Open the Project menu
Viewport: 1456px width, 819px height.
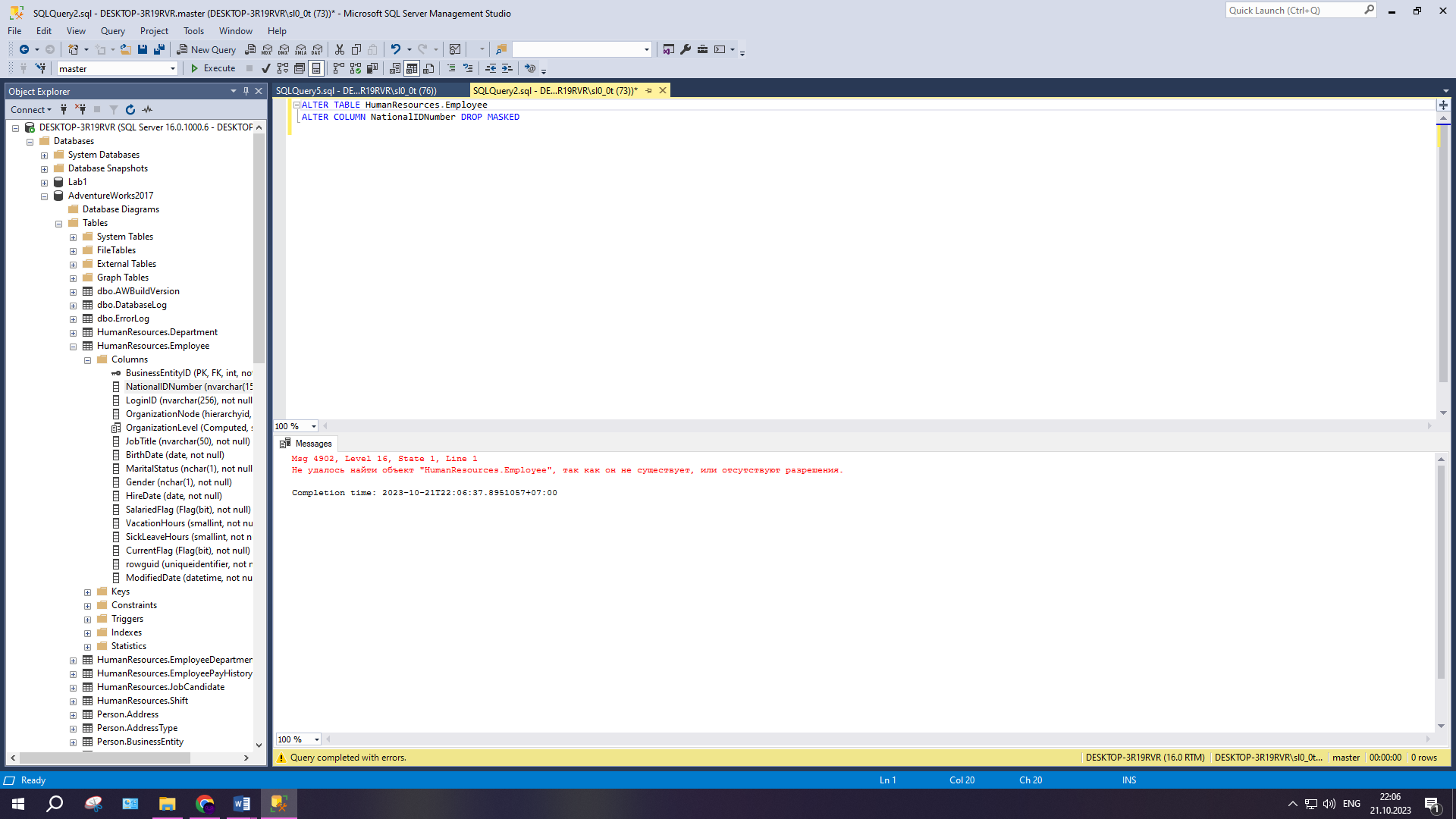pos(154,31)
